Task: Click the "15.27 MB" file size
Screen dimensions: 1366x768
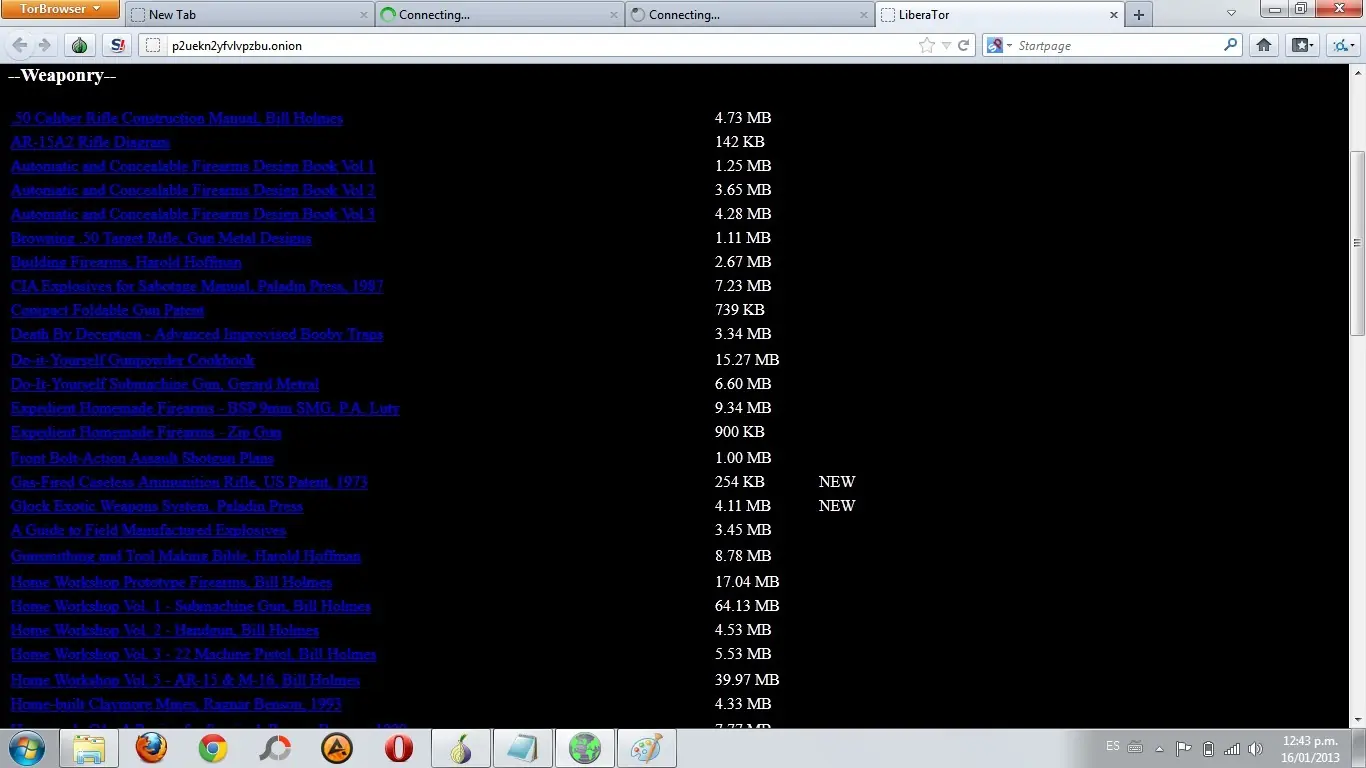Action: click(747, 360)
